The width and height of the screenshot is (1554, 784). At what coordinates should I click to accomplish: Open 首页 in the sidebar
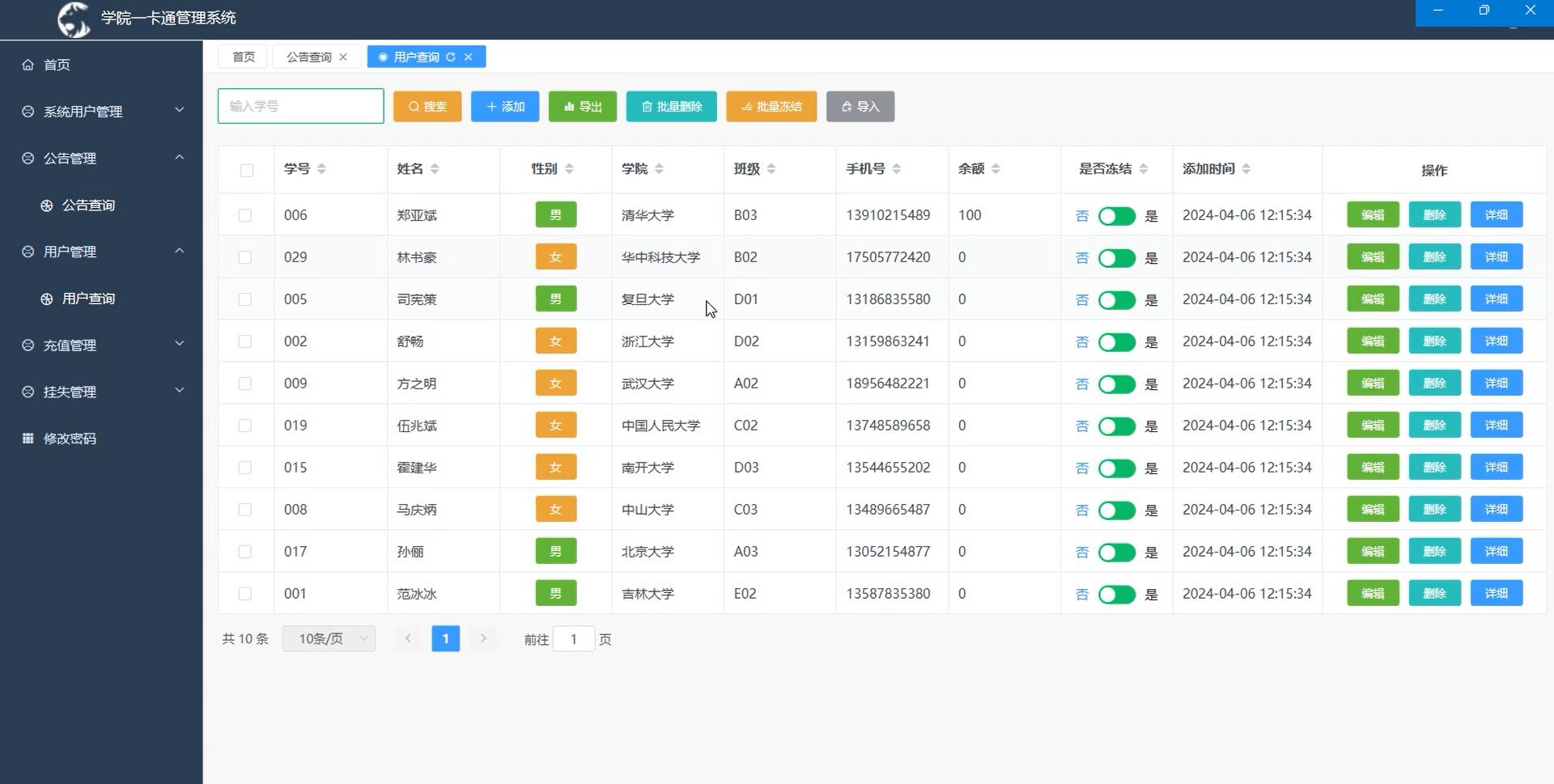pos(101,65)
